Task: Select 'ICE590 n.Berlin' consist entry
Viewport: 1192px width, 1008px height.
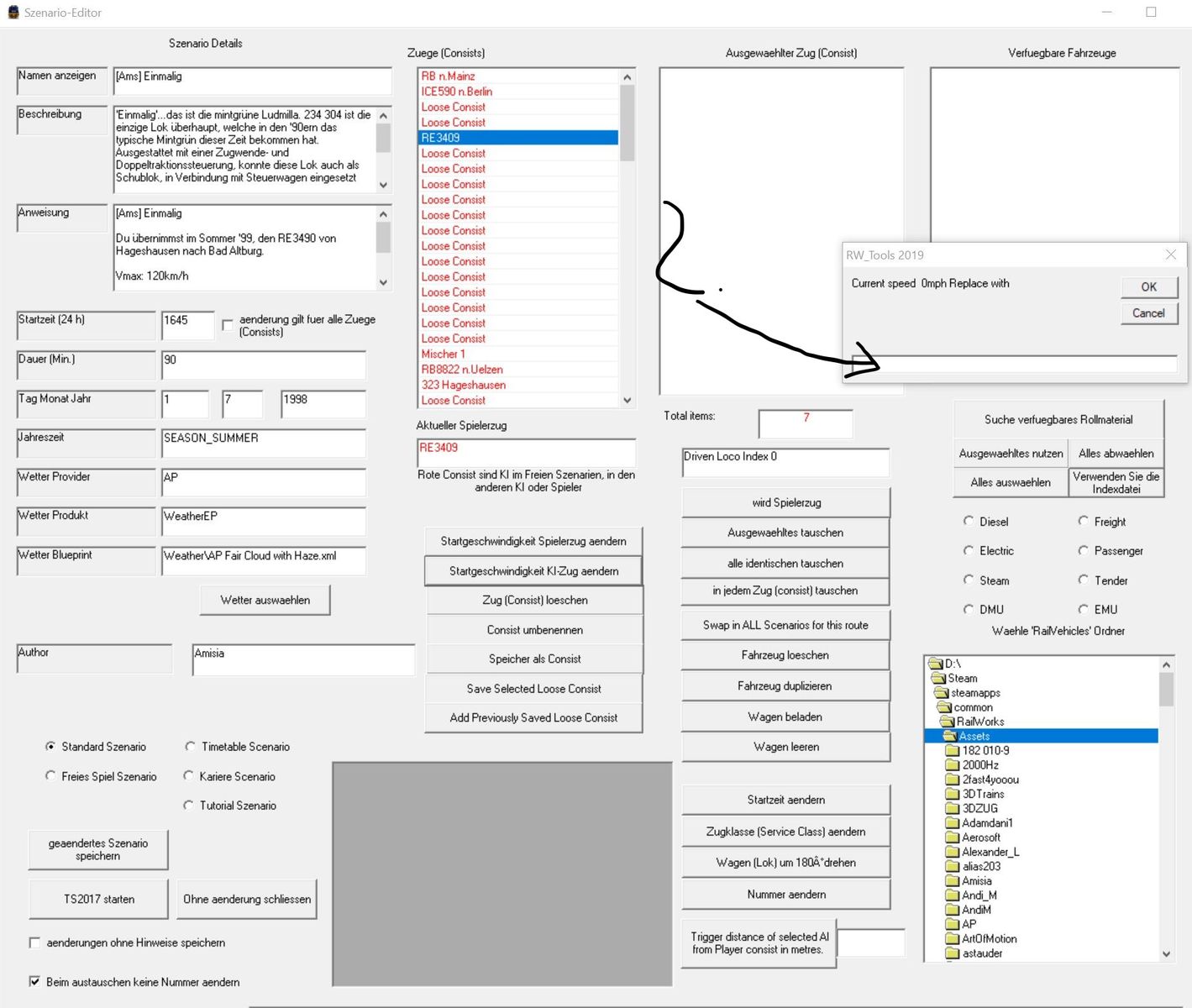Action: point(457,92)
